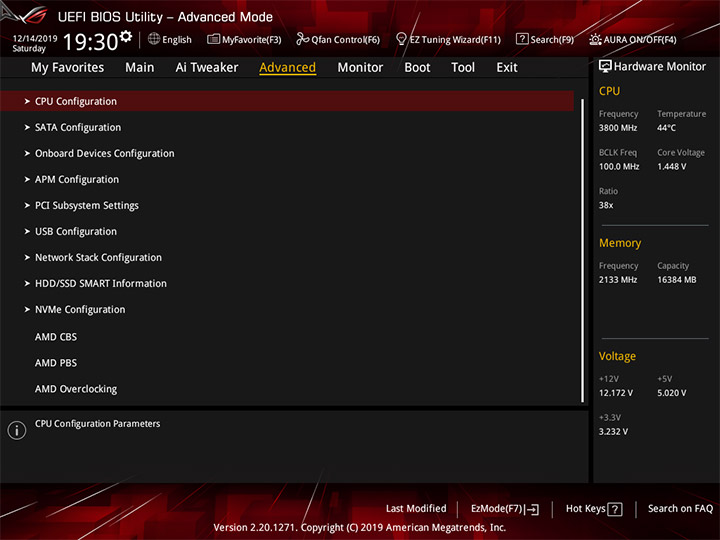Open the AMD Overclocking entry
This screenshot has width=720, height=540.
(76, 389)
